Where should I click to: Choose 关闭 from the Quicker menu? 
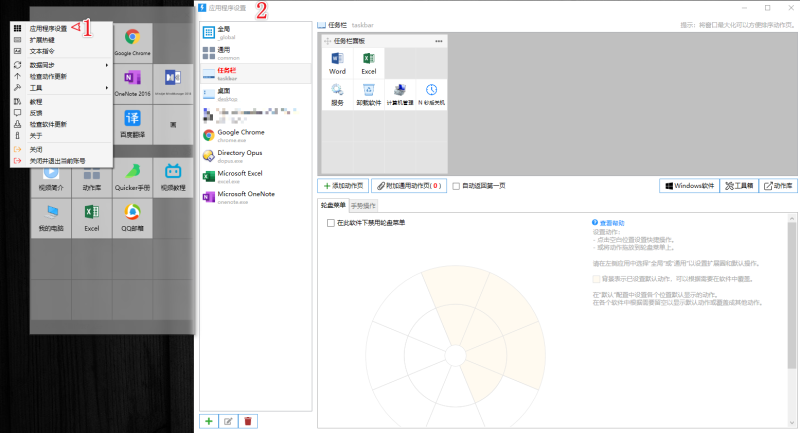point(61,149)
